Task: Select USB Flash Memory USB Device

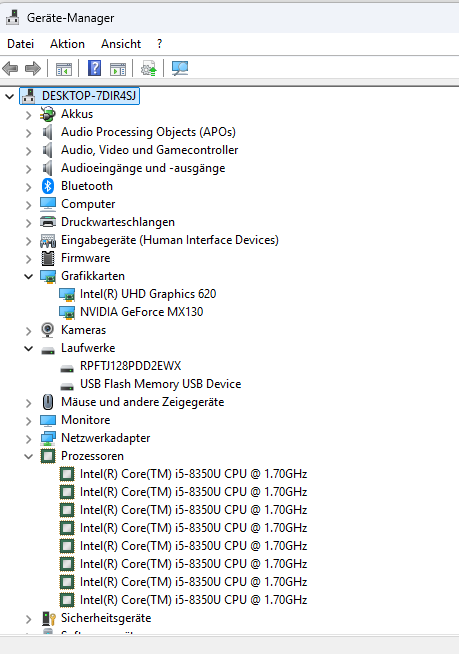Action: point(161,384)
